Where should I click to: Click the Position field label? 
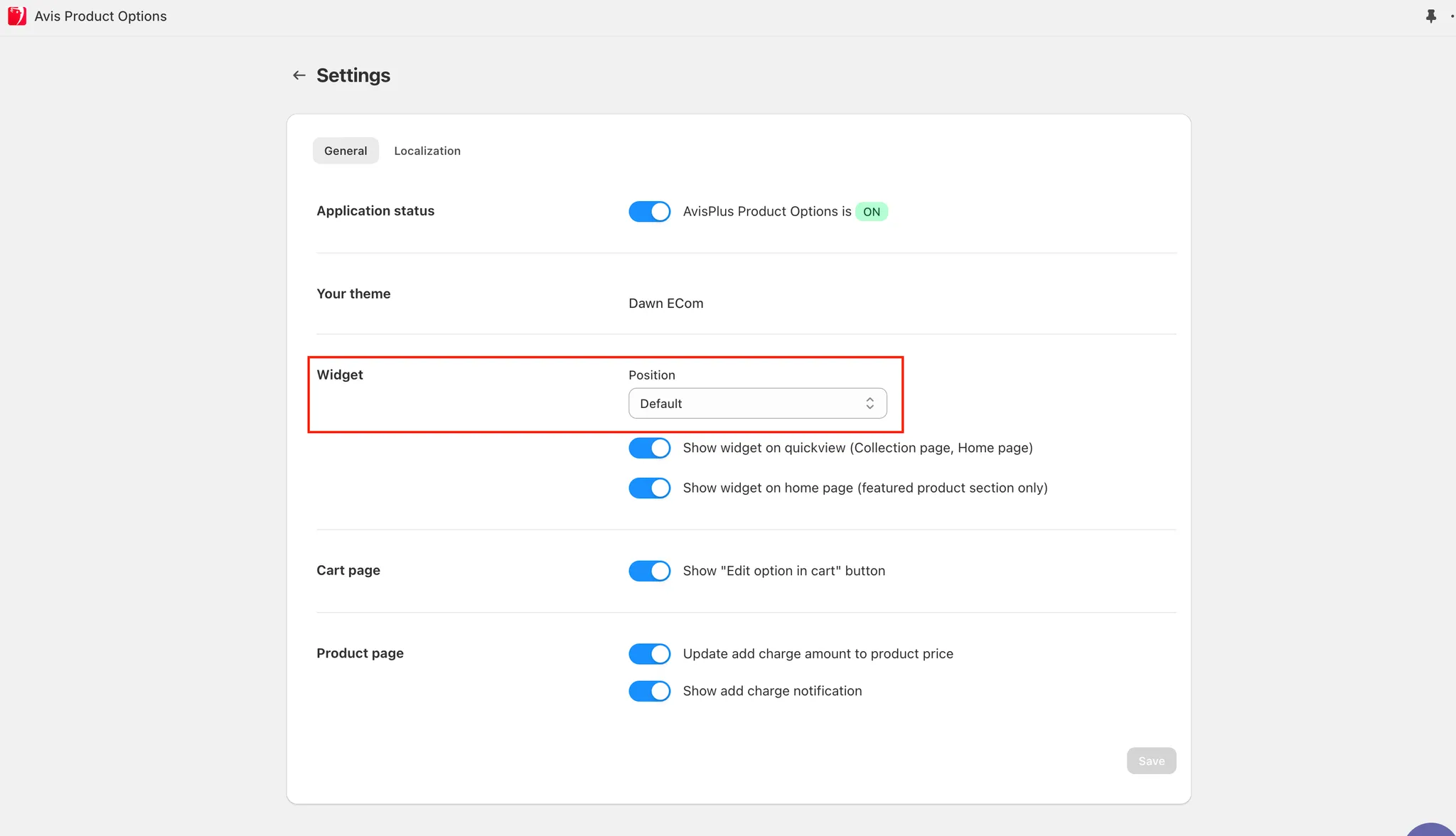coord(651,375)
